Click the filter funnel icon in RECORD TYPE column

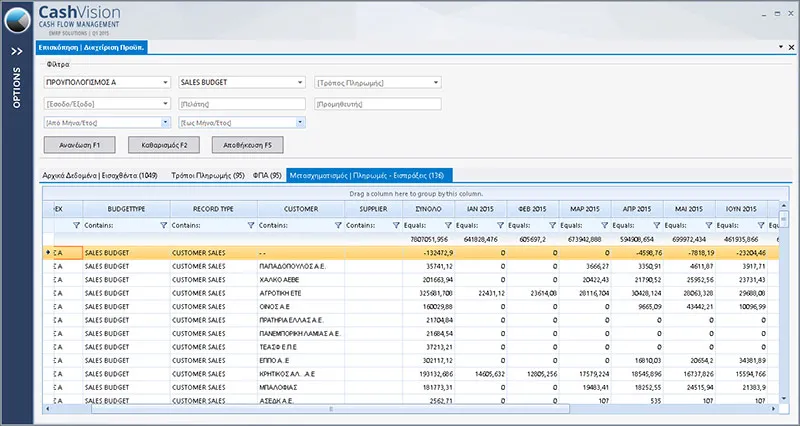[x=251, y=225]
